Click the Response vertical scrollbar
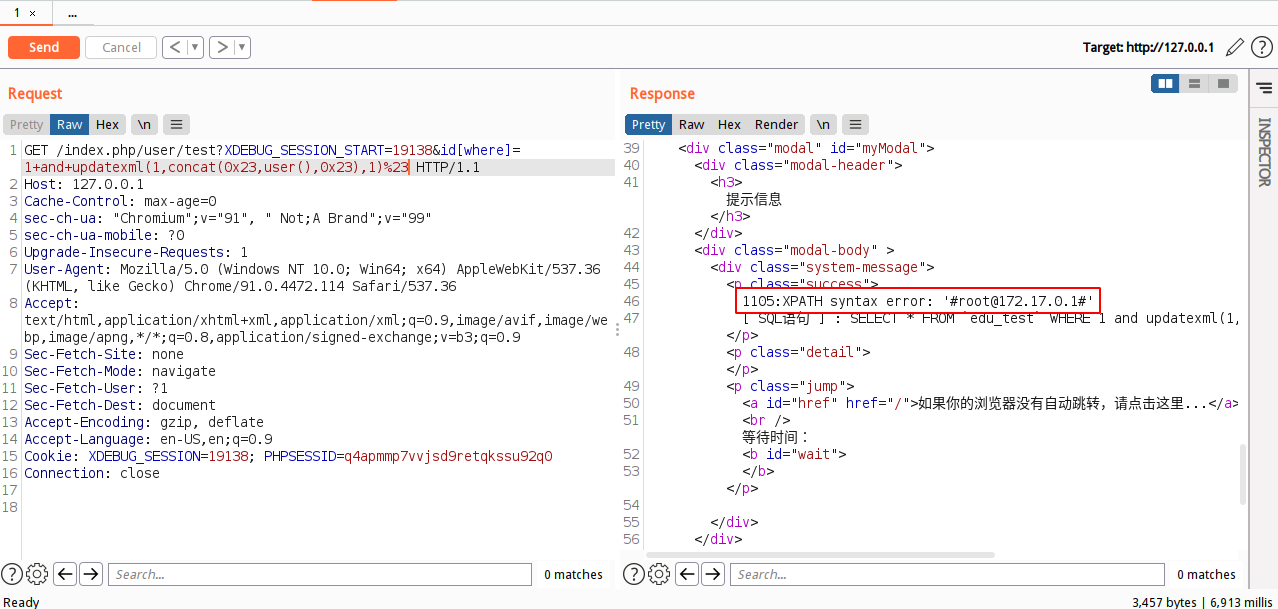The width and height of the screenshot is (1278, 609). [1244, 474]
